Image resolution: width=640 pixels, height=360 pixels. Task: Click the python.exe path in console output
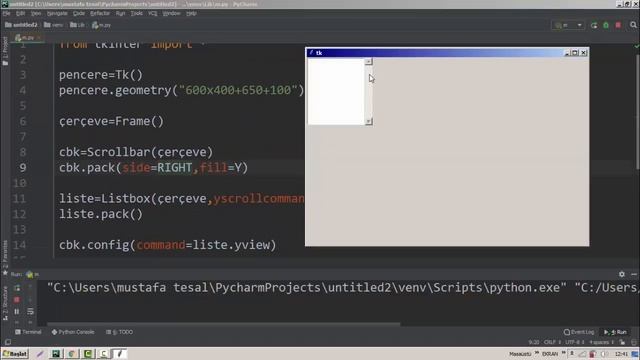tap(307, 288)
